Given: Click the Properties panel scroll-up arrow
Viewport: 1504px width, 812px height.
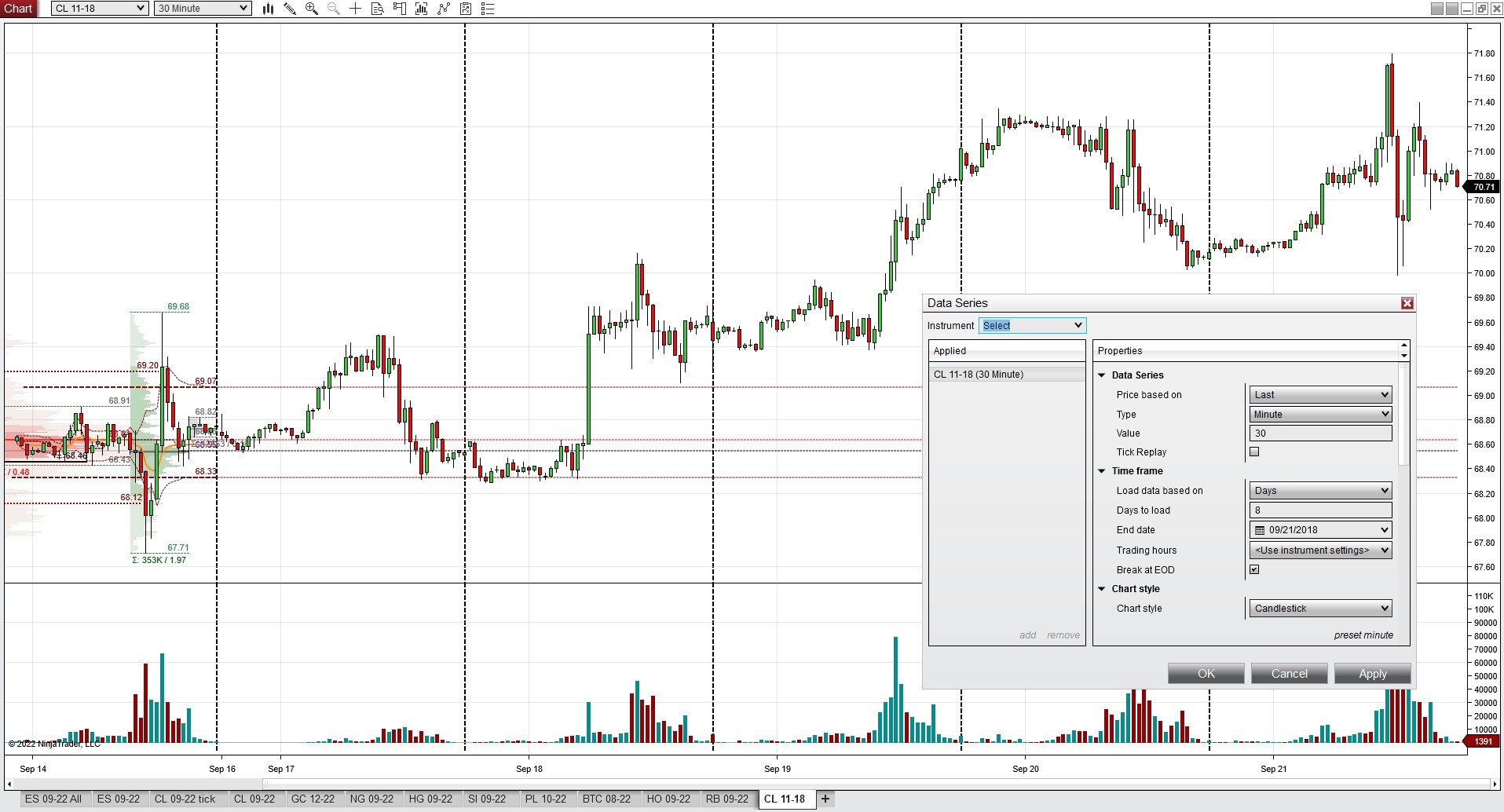Looking at the screenshot, I should tap(1404, 346).
